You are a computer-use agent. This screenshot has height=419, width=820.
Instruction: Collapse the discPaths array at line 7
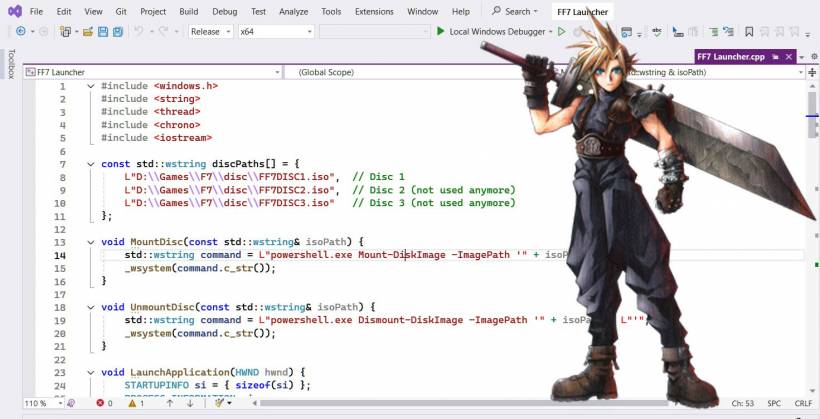pyautogui.click(x=91, y=164)
